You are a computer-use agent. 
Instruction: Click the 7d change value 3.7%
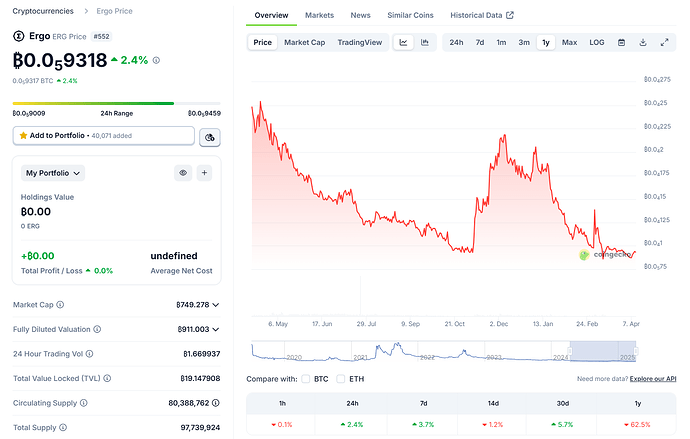(x=423, y=424)
